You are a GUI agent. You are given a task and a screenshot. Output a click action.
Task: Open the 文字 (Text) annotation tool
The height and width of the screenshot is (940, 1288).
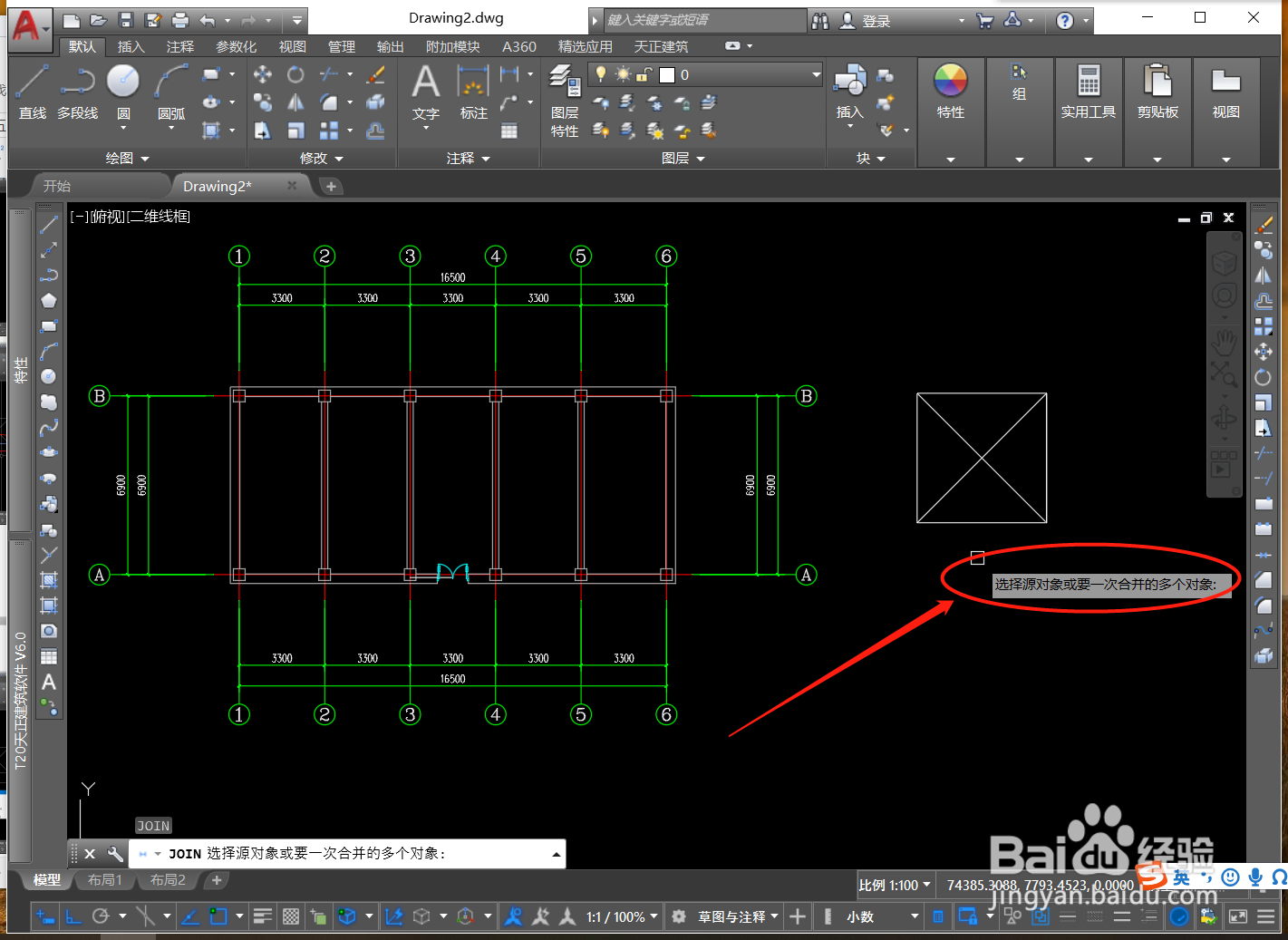tap(425, 92)
